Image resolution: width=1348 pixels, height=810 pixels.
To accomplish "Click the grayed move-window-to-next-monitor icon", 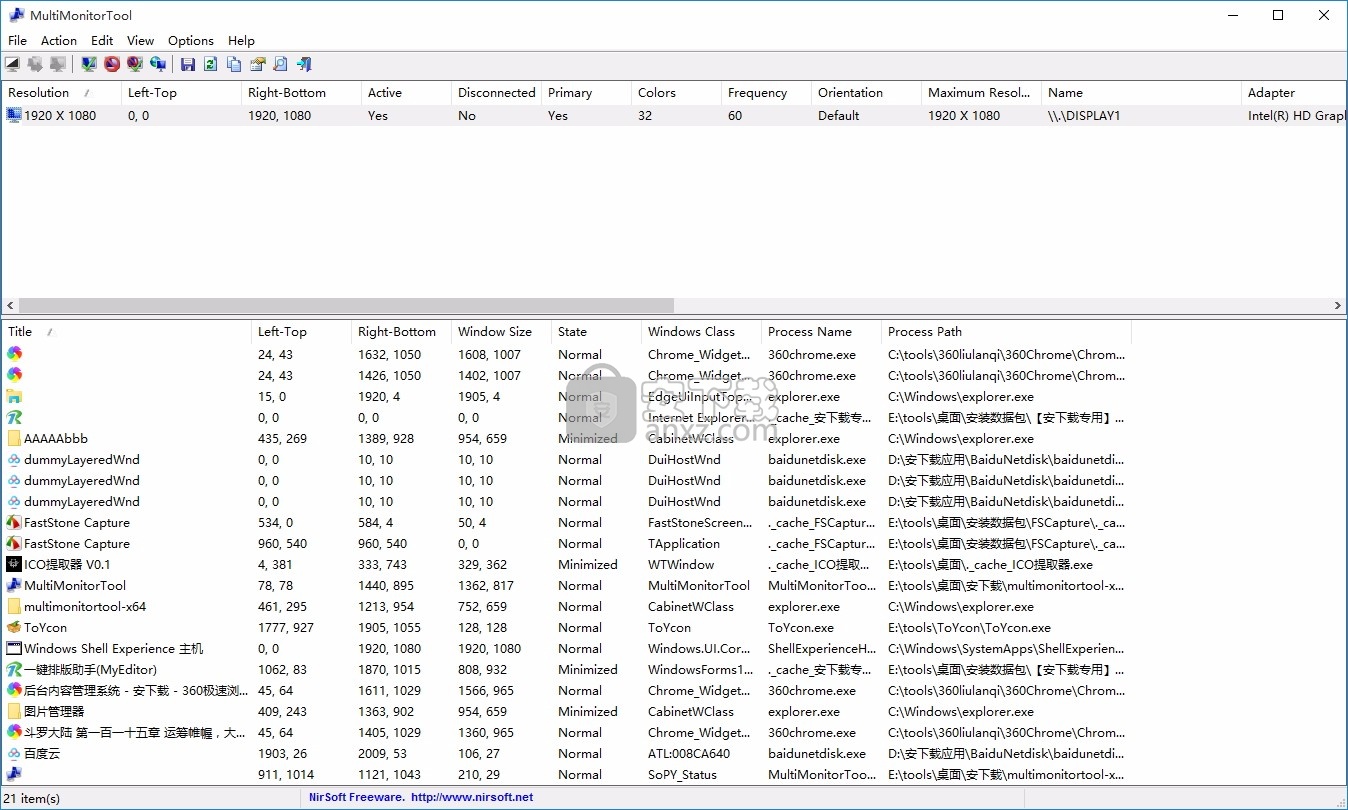I will point(35,64).
